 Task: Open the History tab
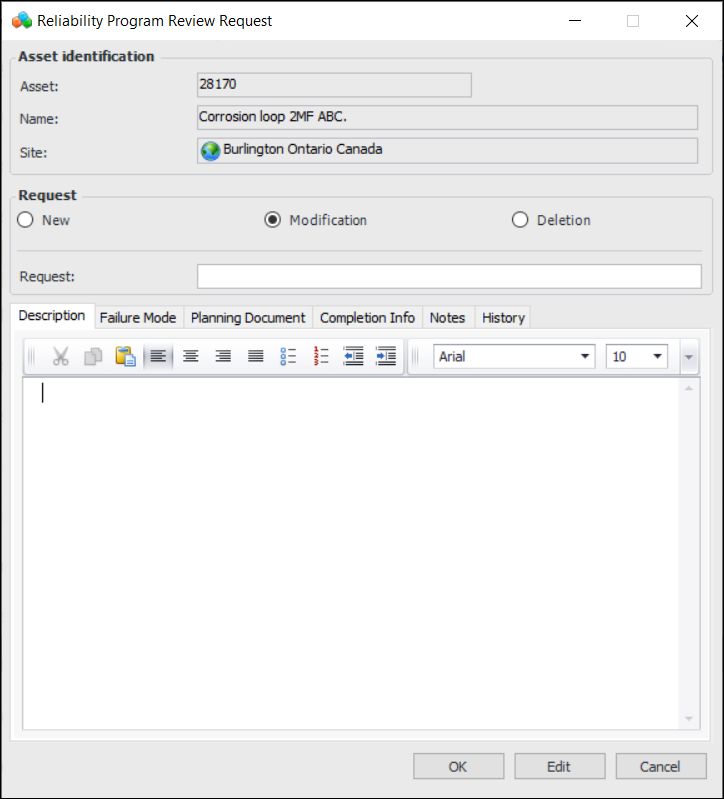coord(503,317)
